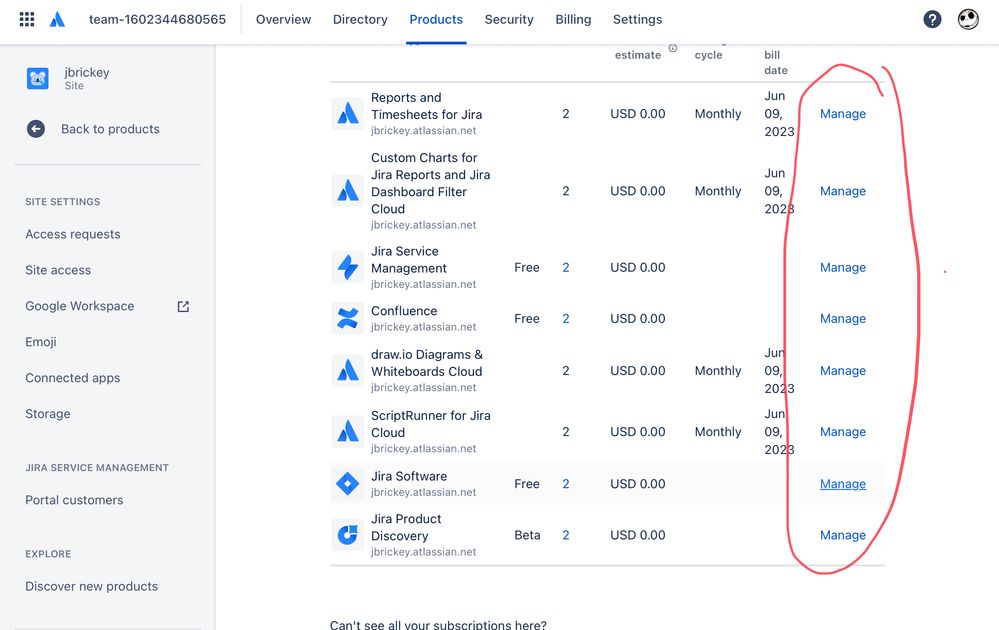Click the SITE SETTINGS heading
Screen dimensions: 999x630
point(62,202)
